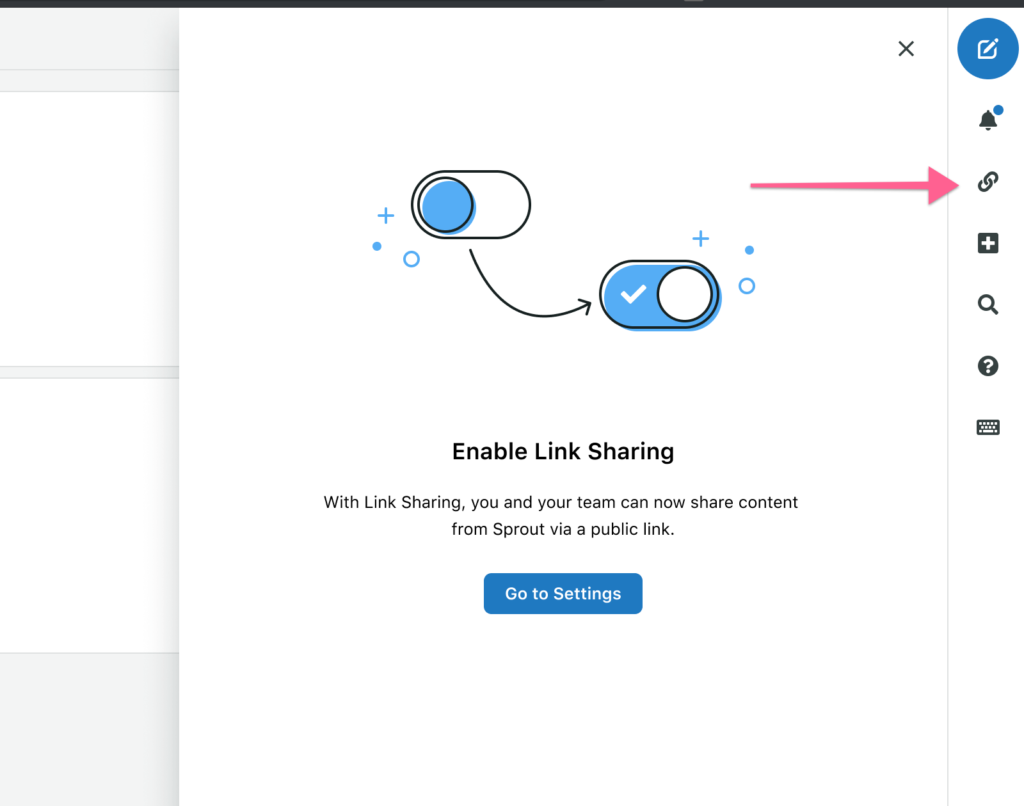
Task: Close the Enable Link Sharing panel
Action: pos(906,49)
